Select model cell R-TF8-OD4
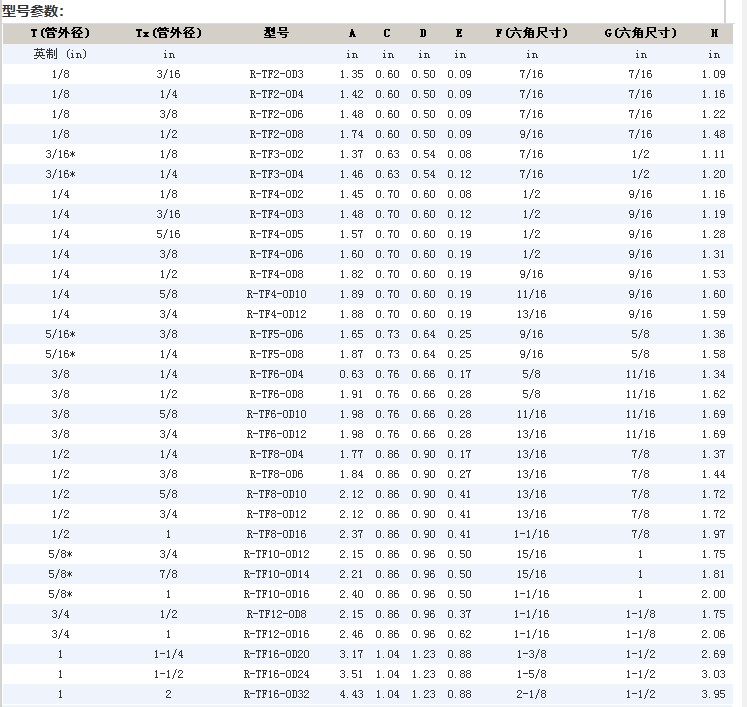Image resolution: width=747 pixels, height=707 pixels. 276,454
